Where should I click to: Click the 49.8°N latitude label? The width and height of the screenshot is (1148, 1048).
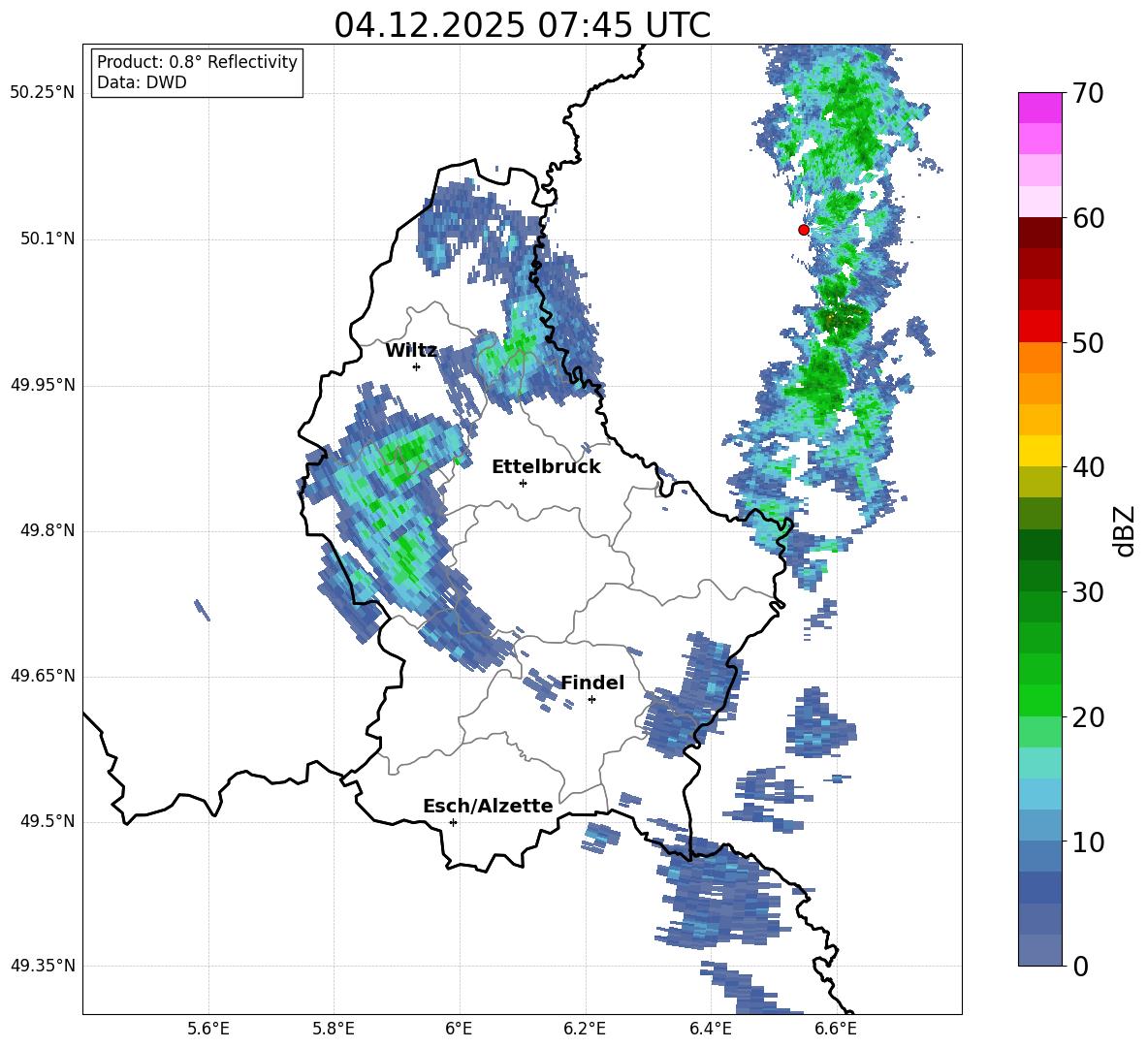tap(47, 530)
